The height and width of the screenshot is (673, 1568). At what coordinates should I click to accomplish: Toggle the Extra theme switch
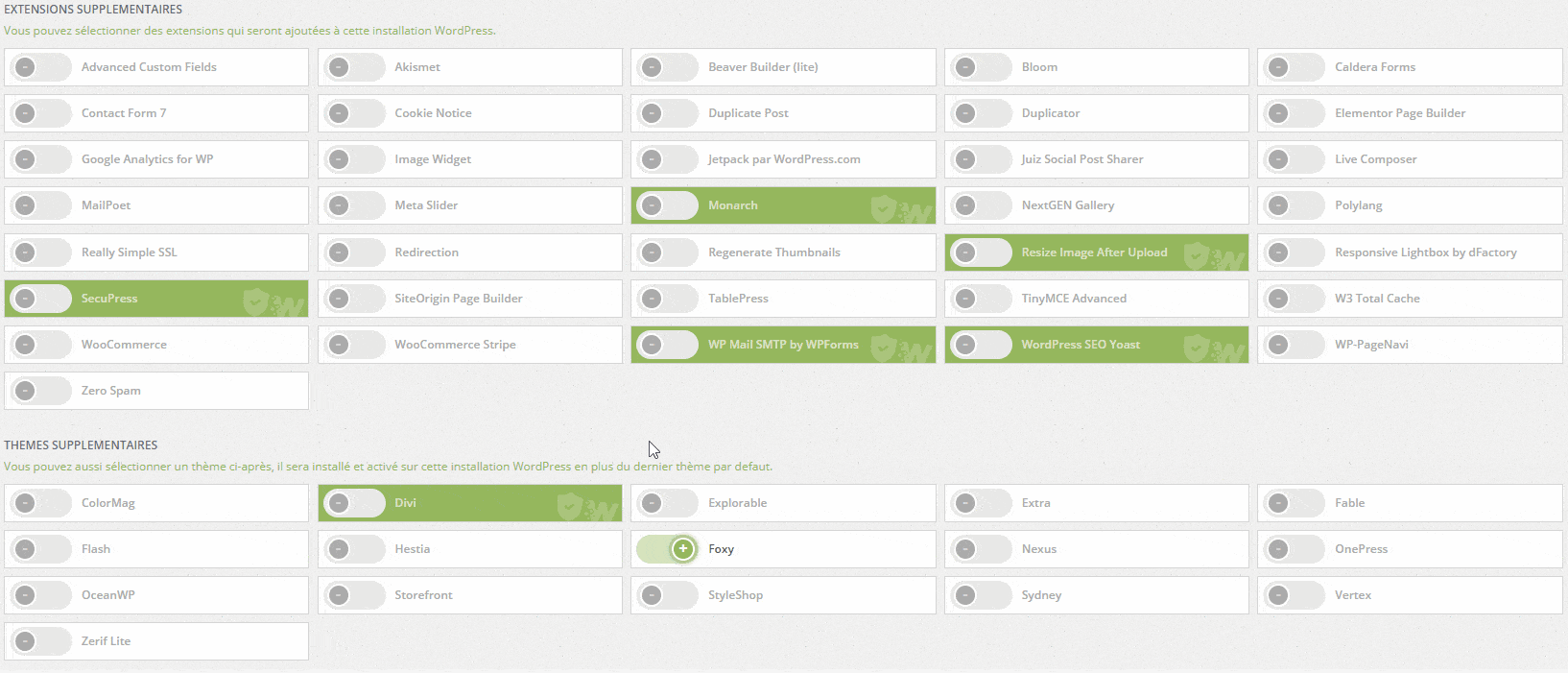point(981,503)
